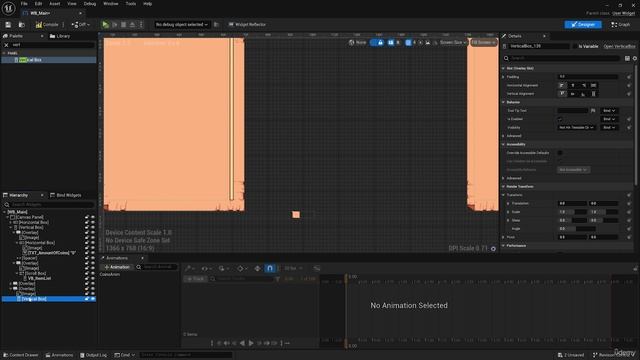Switch to the Designer mode
Viewport: 640px width, 360px height.
583,24
